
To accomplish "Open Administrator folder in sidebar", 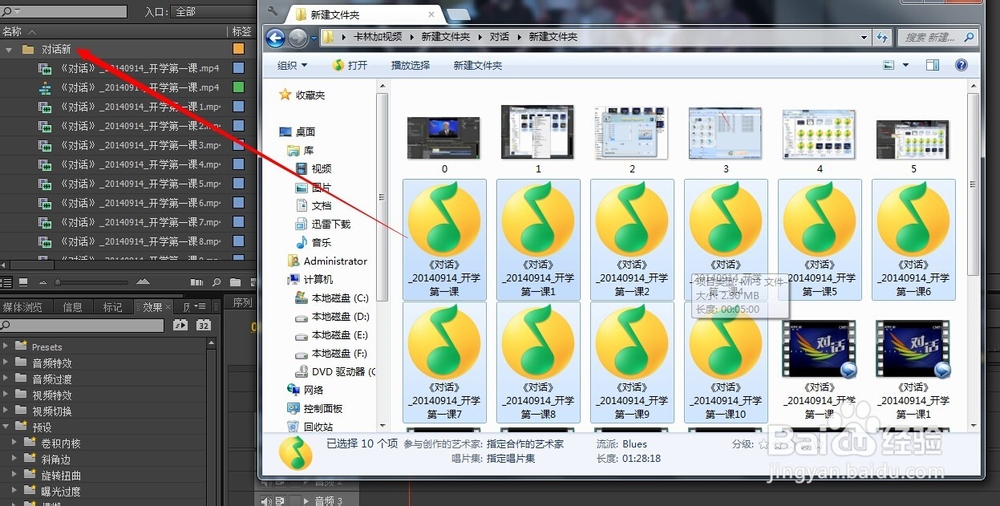I will point(328,261).
